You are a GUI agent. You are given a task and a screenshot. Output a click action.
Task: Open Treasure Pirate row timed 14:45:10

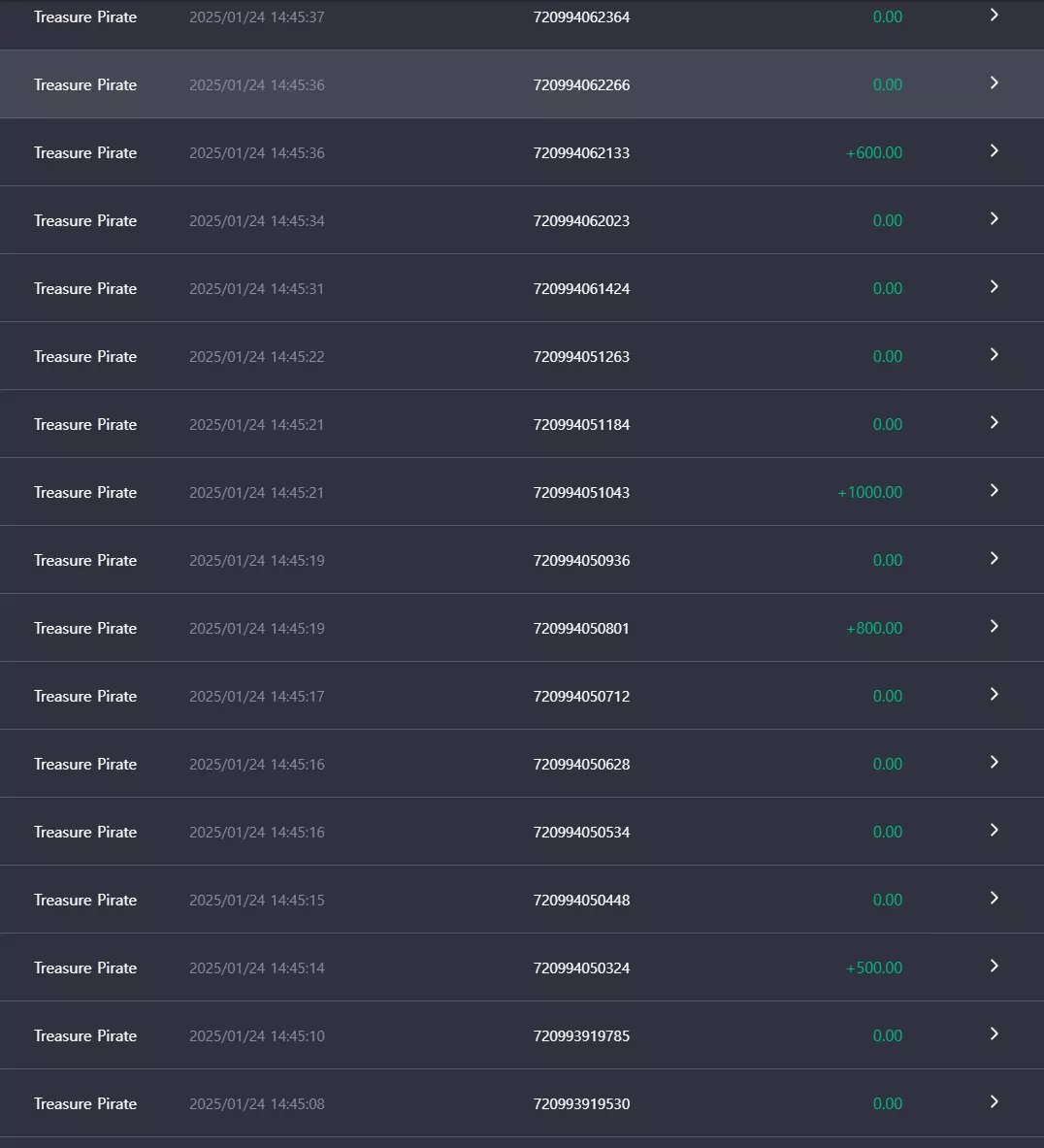click(522, 1035)
